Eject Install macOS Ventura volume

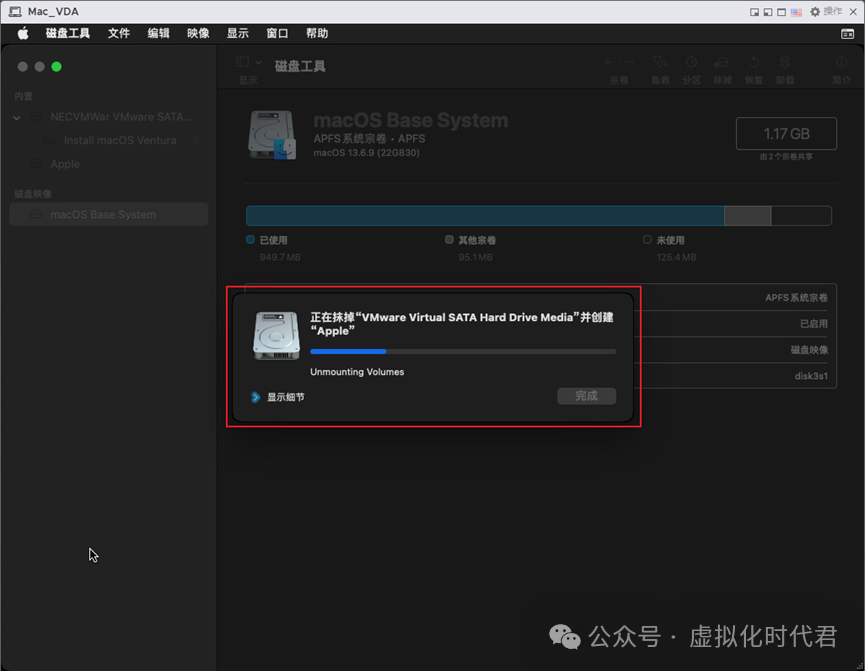click(x=196, y=140)
